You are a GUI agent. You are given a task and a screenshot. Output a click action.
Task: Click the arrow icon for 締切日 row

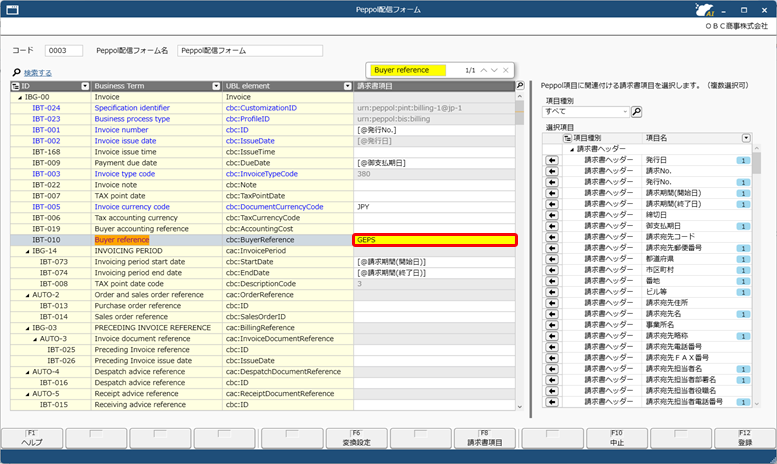point(552,215)
